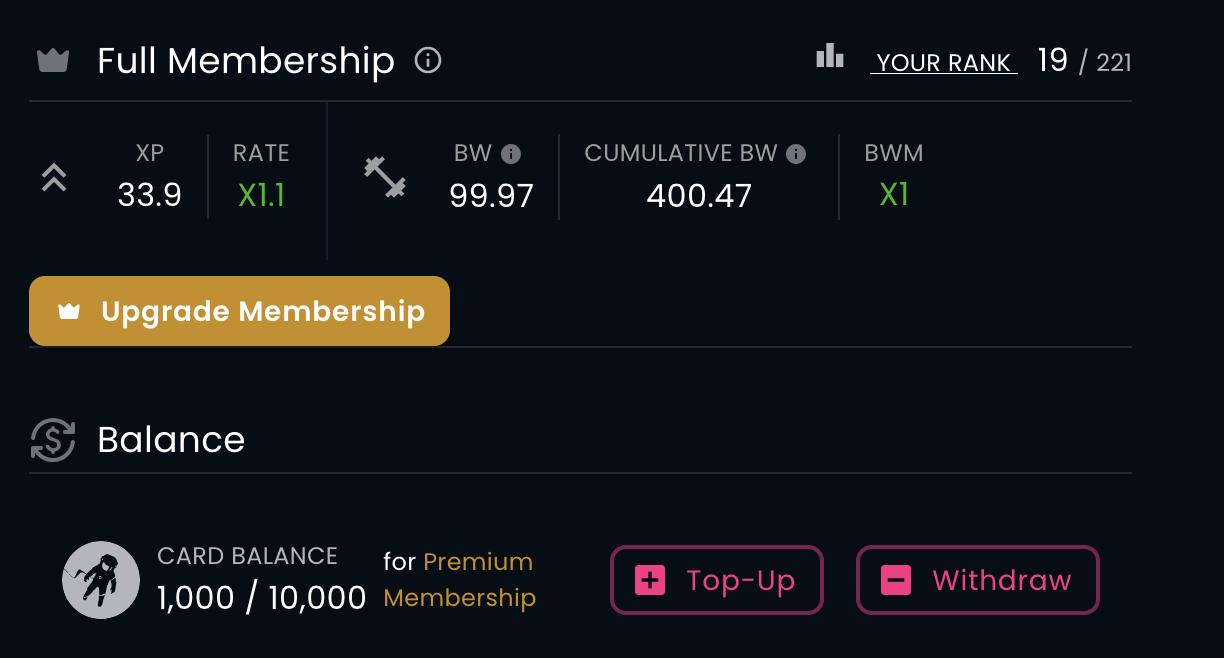Viewport: 1224px width, 658px height.
Task: Click the Top-Up button
Action: (x=717, y=580)
